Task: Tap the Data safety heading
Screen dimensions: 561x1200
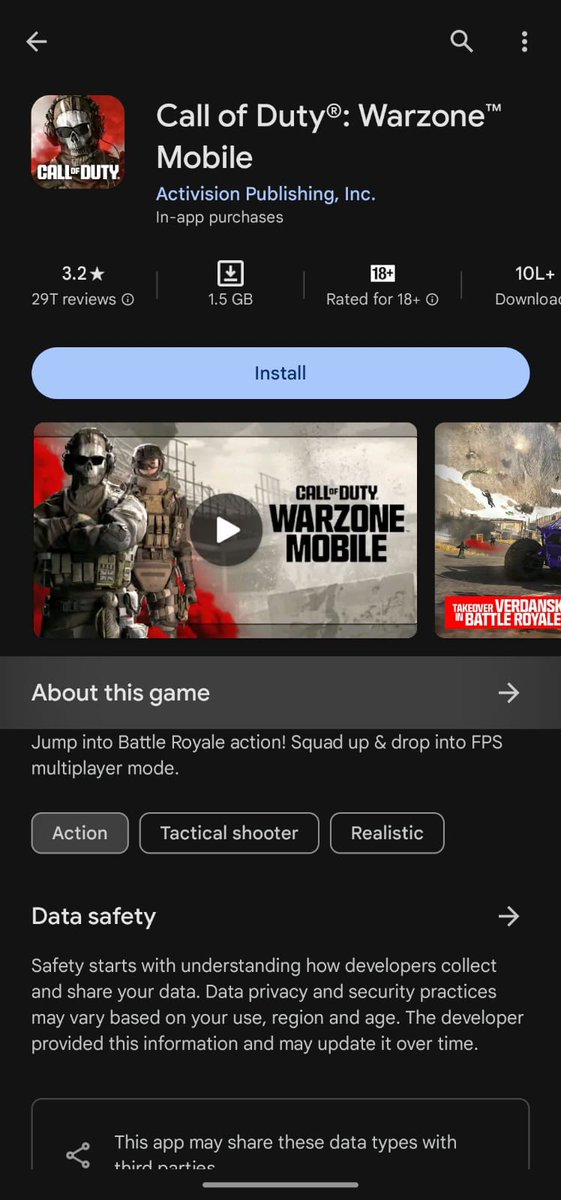Action: [x=94, y=916]
